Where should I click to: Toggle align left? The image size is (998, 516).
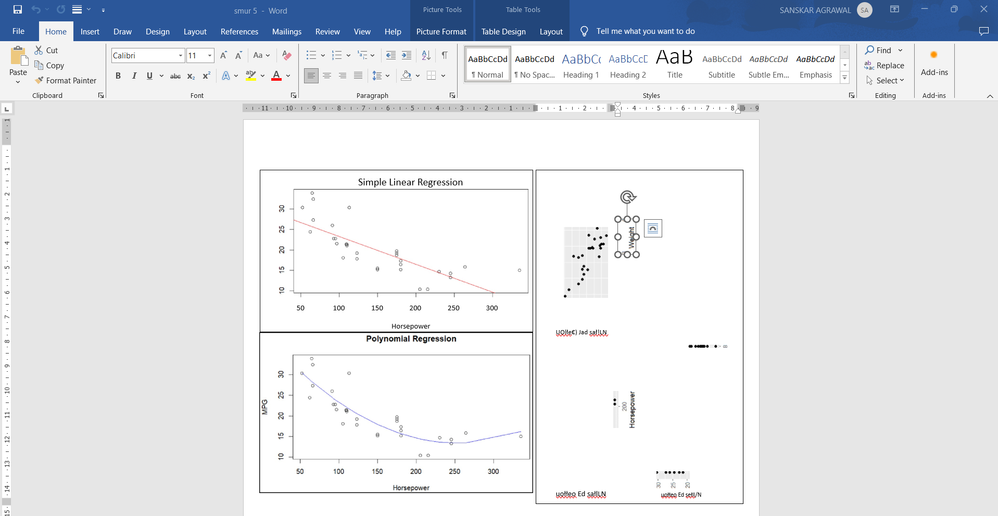point(311,76)
